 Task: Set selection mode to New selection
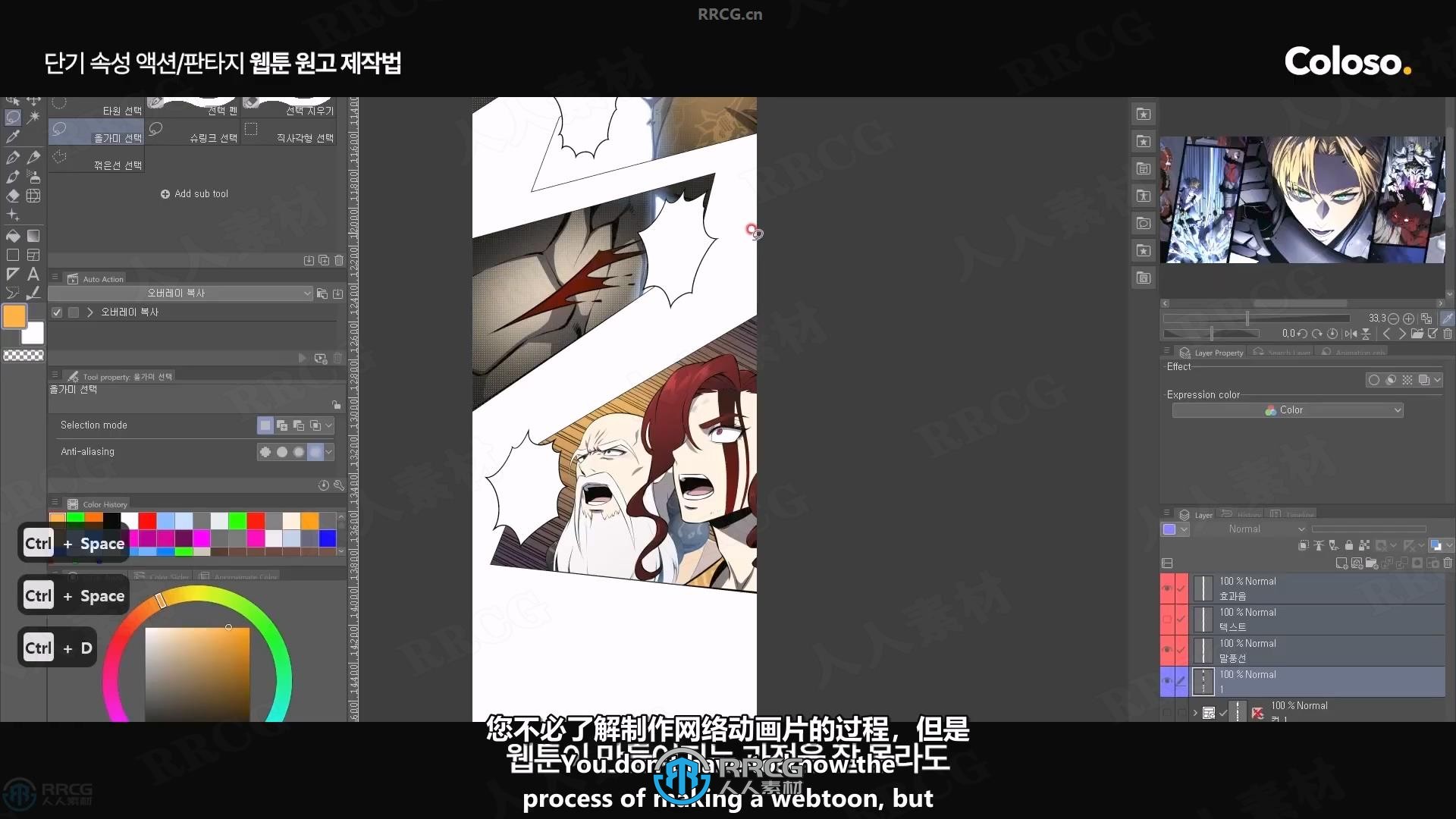pos(265,425)
